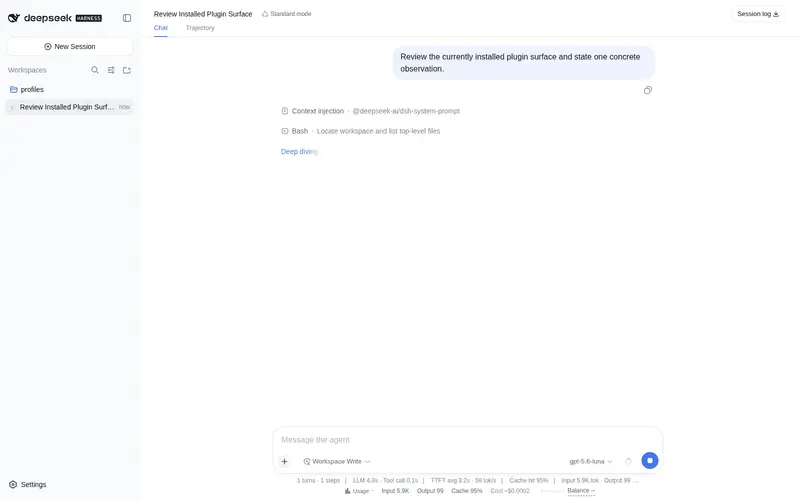
Task: Open Settings
Action: pyautogui.click(x=28, y=484)
